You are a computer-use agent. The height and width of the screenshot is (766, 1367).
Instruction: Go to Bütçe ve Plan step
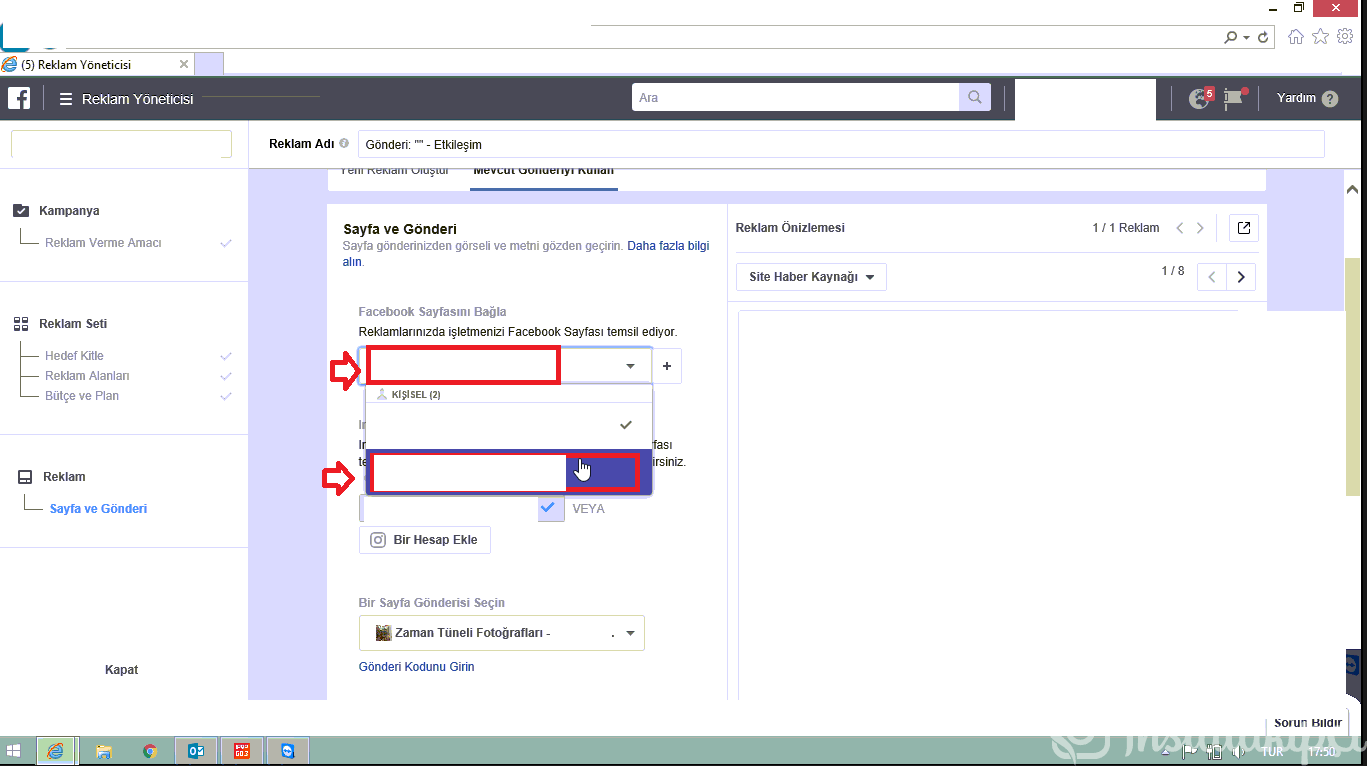pyautogui.click(x=82, y=396)
